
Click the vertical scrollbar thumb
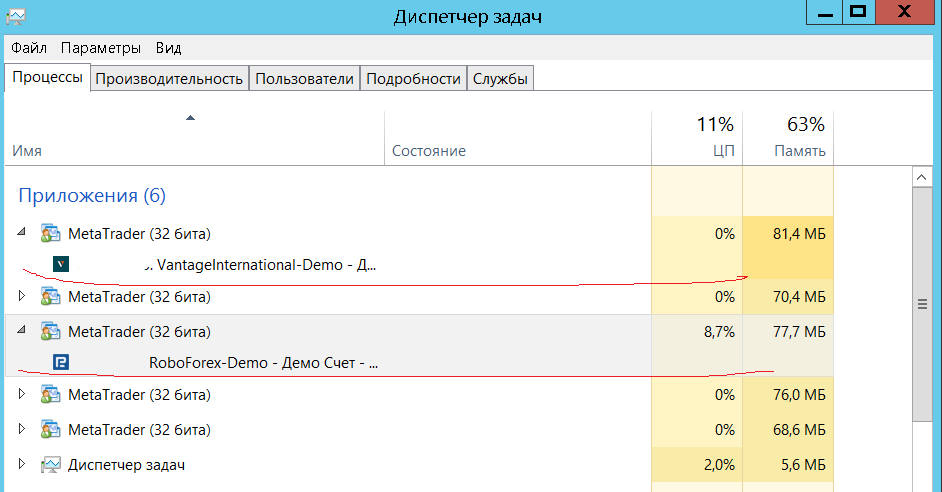922,304
